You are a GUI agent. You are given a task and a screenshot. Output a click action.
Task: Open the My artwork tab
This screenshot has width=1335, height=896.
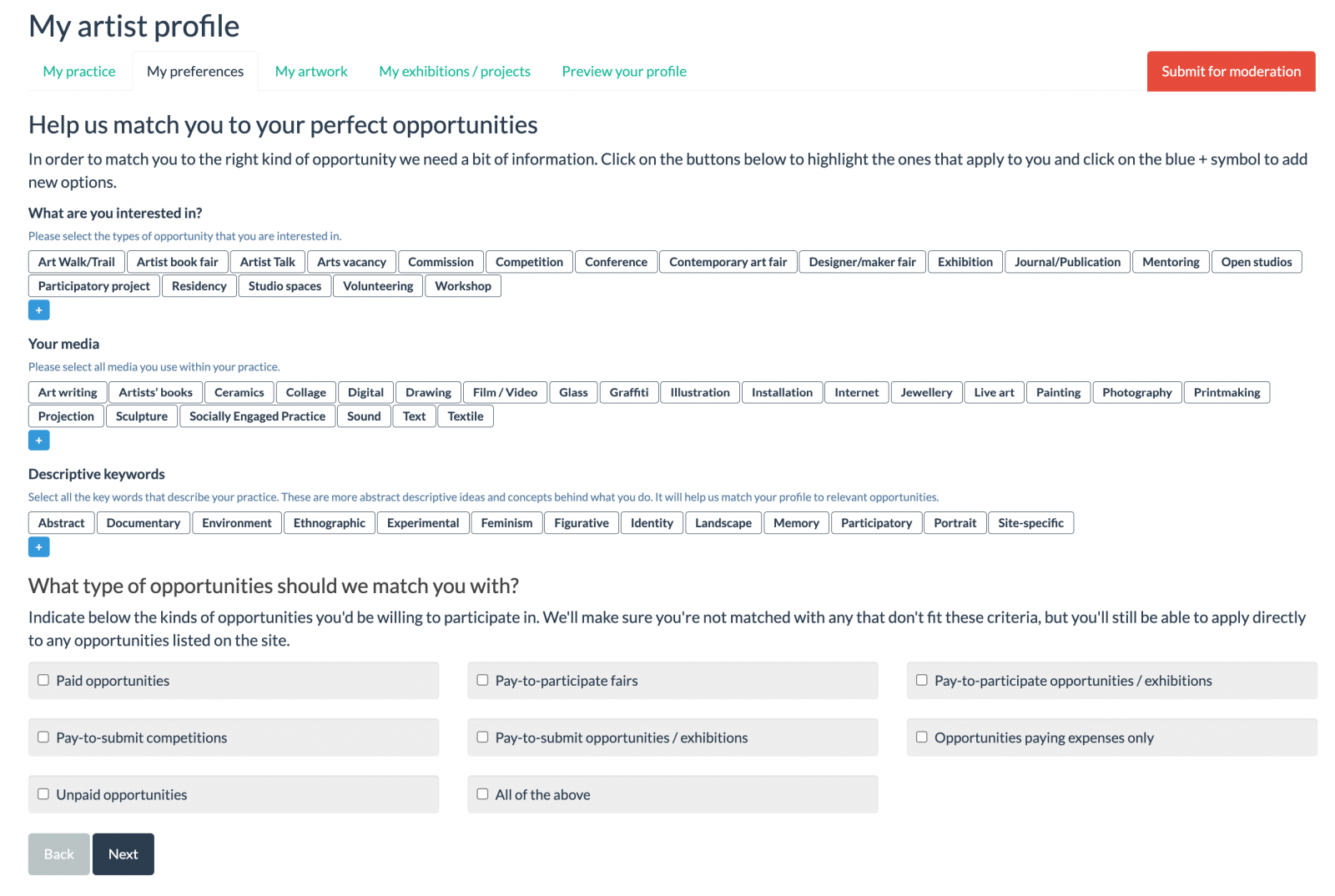pyautogui.click(x=311, y=72)
